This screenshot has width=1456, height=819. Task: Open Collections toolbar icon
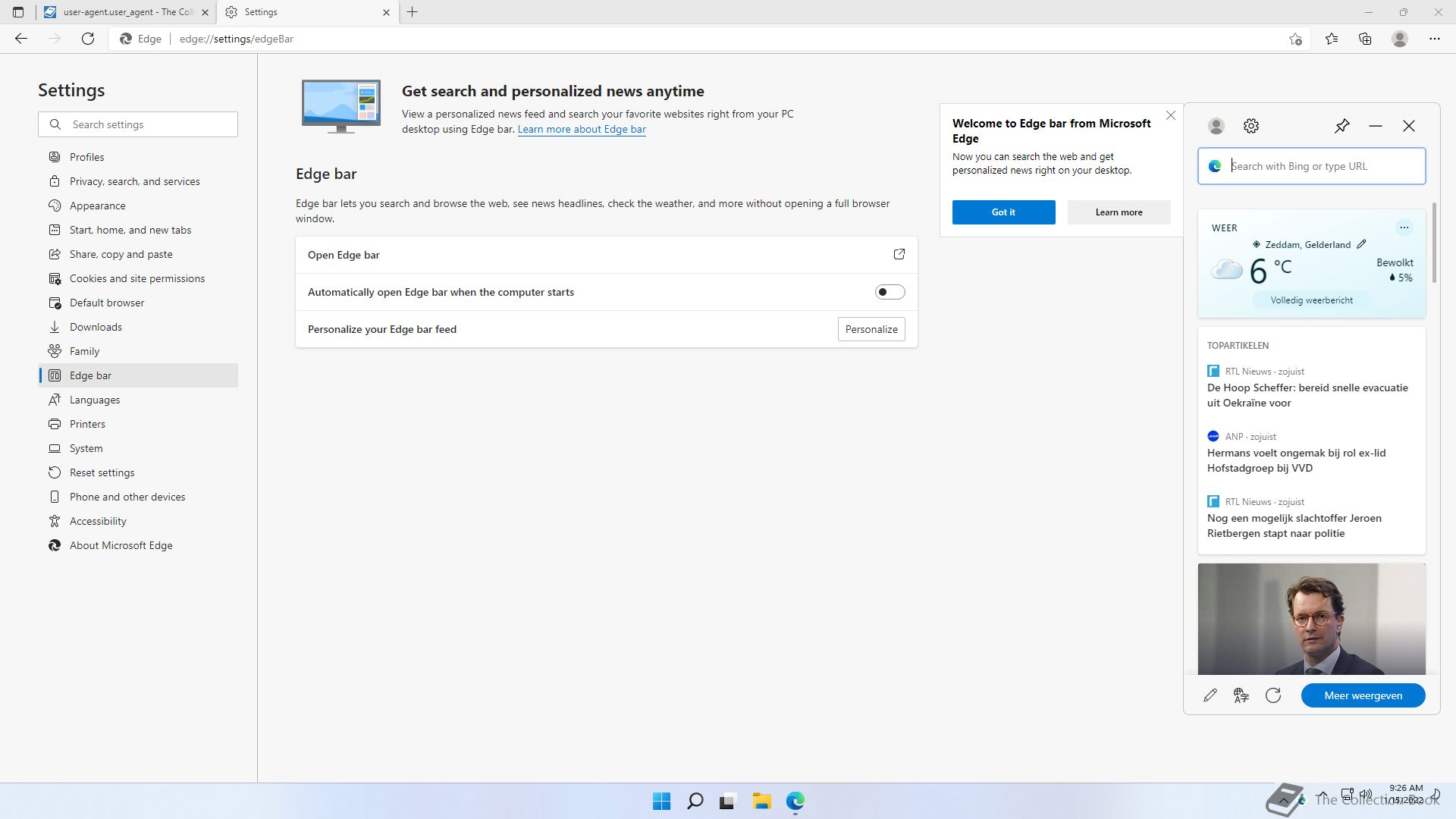tap(1365, 39)
